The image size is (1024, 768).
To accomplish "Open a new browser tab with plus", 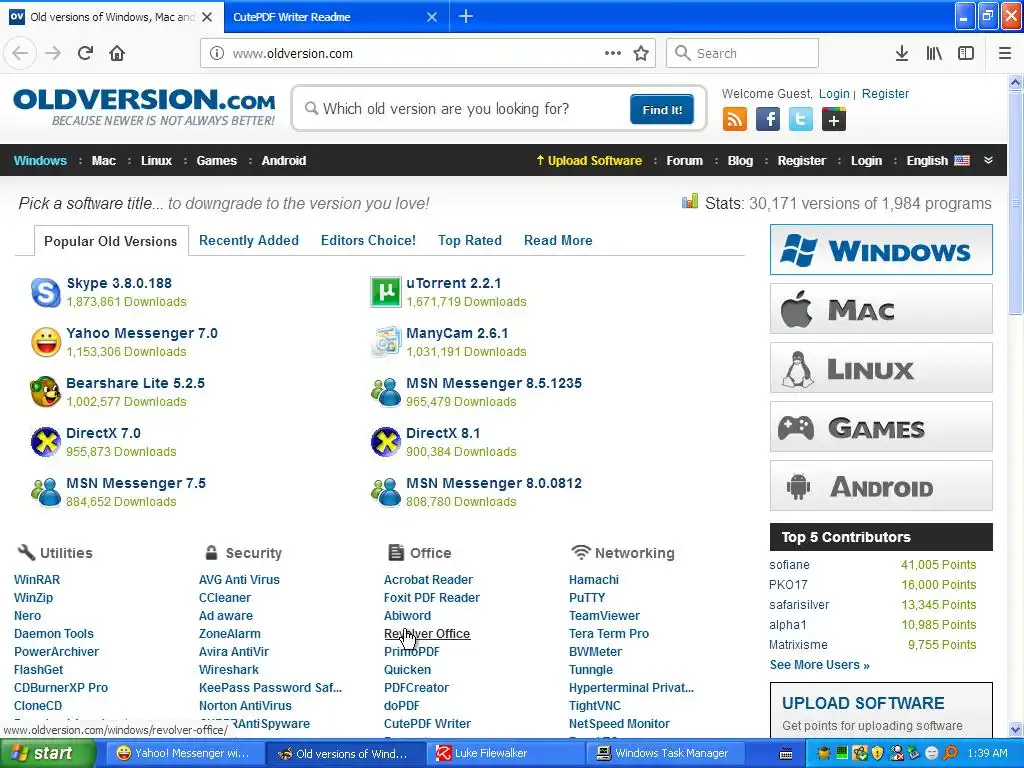I will [x=466, y=16].
